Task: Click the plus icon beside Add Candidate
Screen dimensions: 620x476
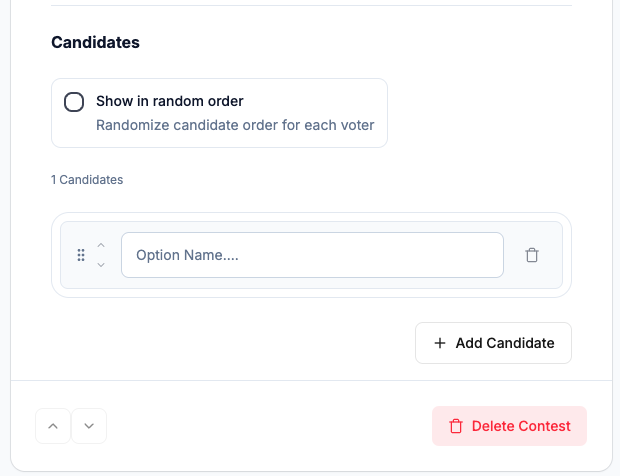Action: (440, 343)
